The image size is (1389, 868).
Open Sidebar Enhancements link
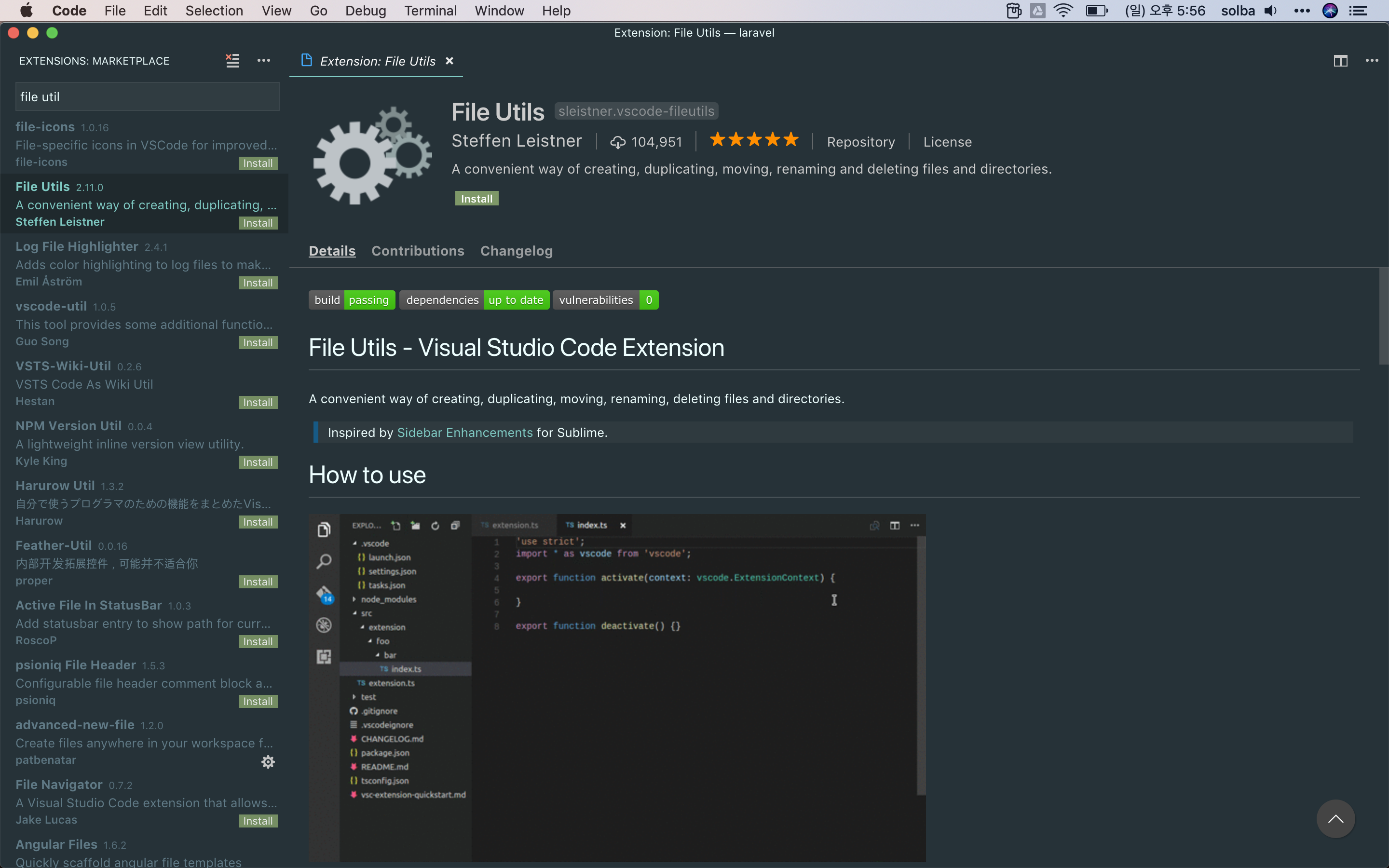coord(464,432)
